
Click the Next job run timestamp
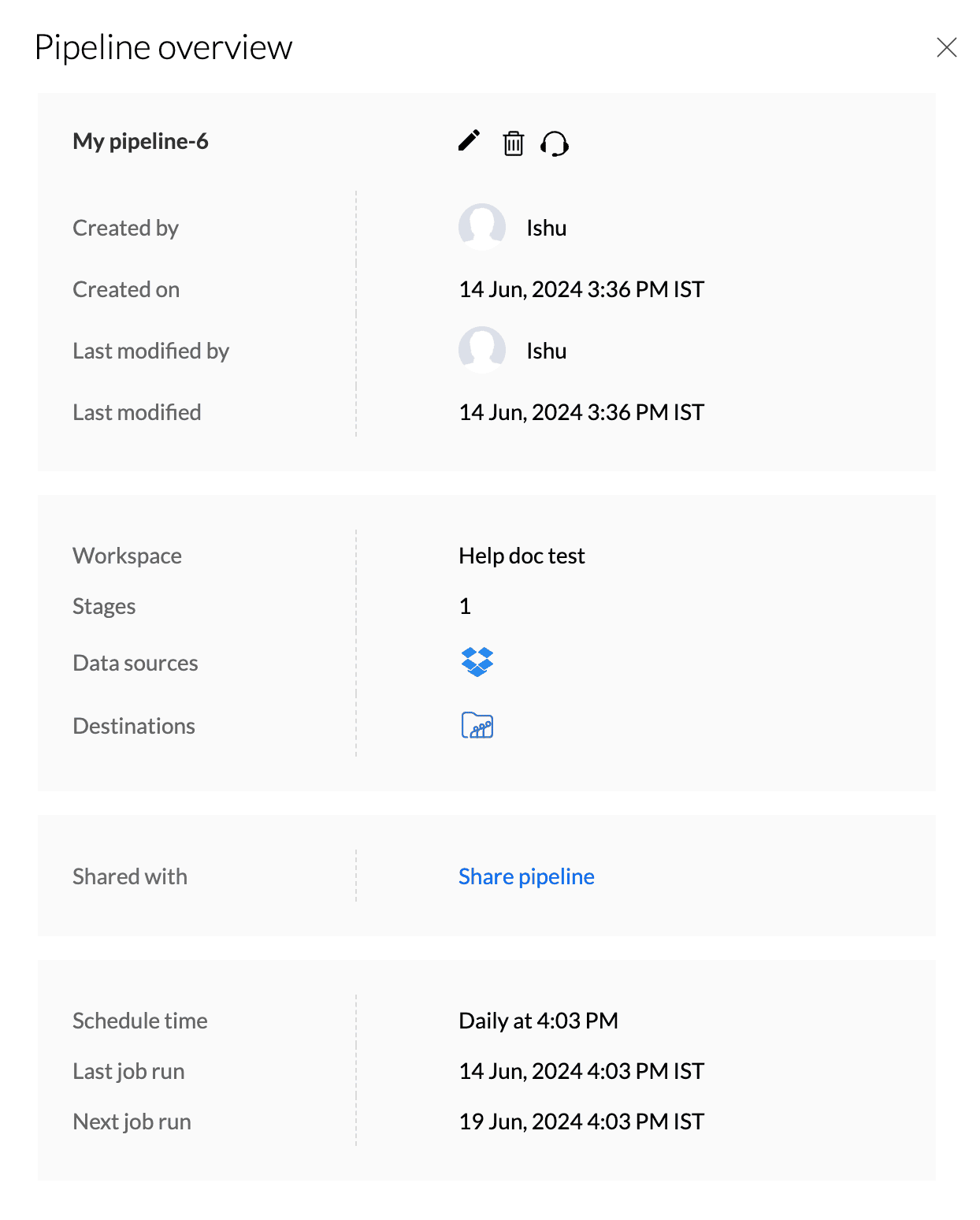coord(581,1121)
